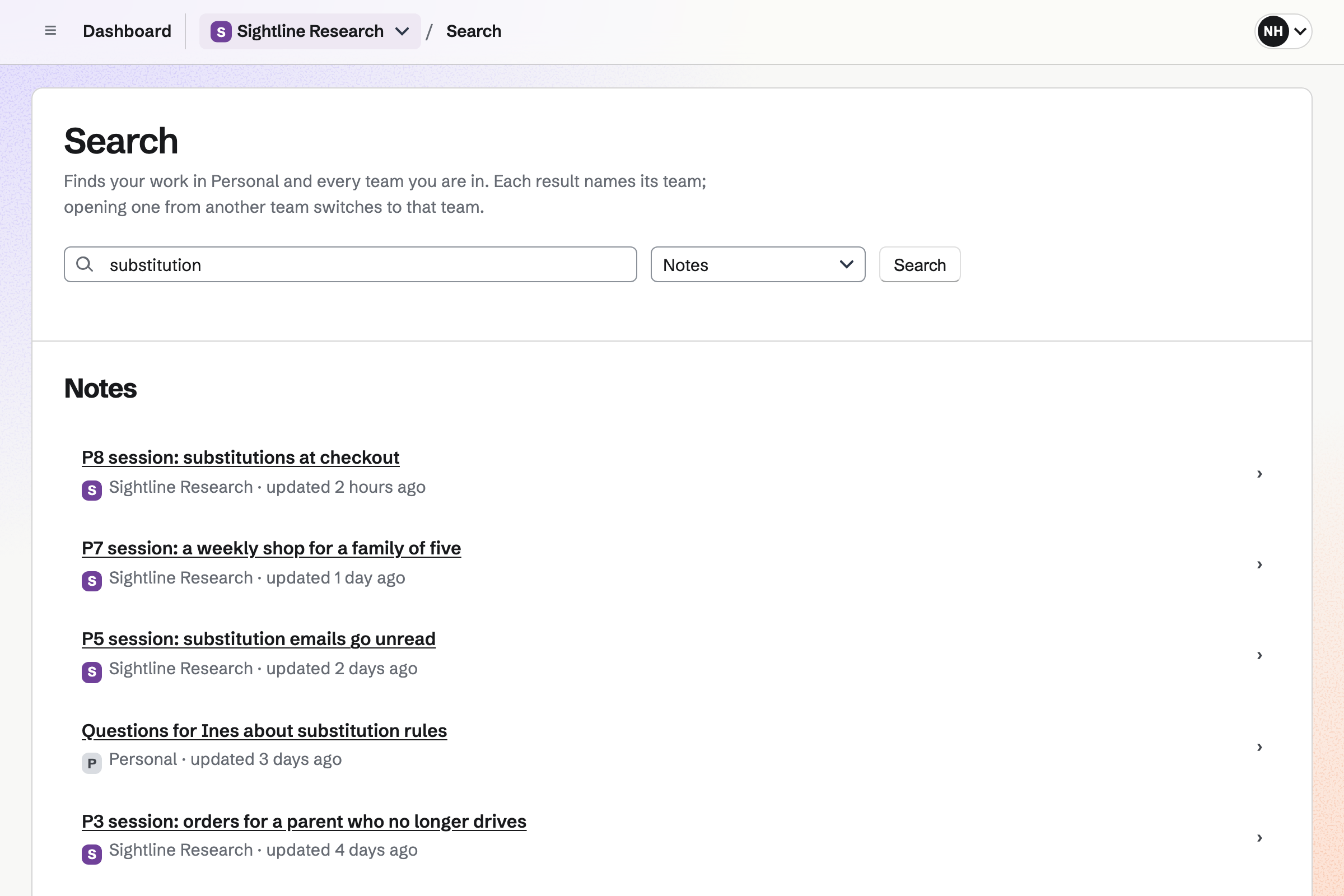Screen dimensions: 1344x896
Task: Open the Notes filter dropdown
Action: [758, 264]
